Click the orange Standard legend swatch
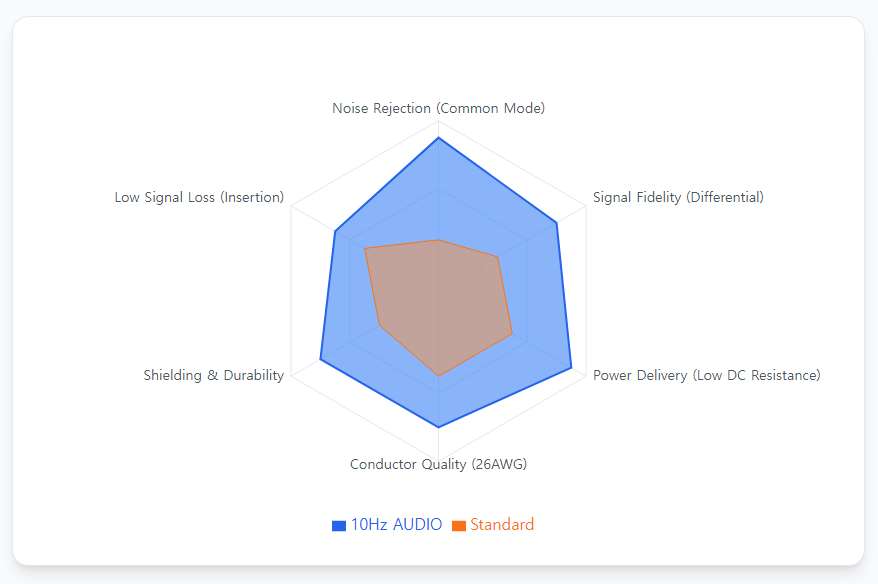This screenshot has height=584, width=878. coord(459,525)
